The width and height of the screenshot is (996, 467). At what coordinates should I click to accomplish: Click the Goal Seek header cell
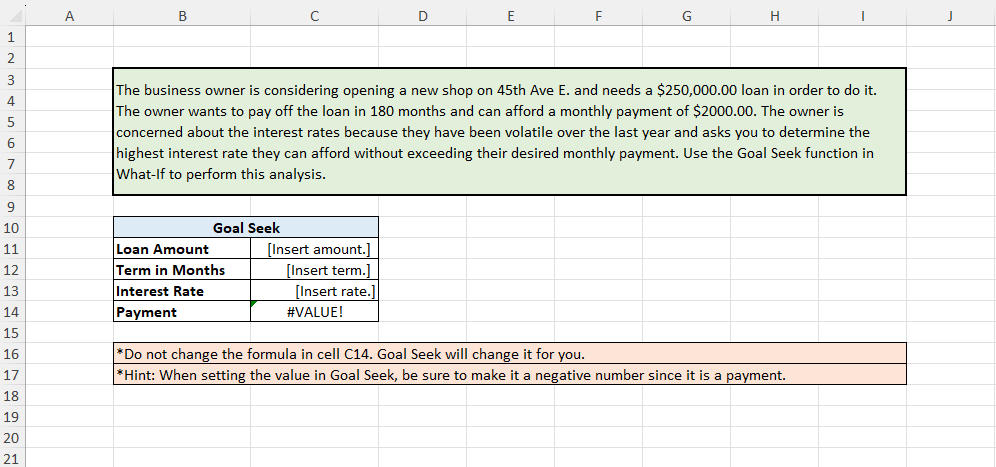[x=246, y=227]
